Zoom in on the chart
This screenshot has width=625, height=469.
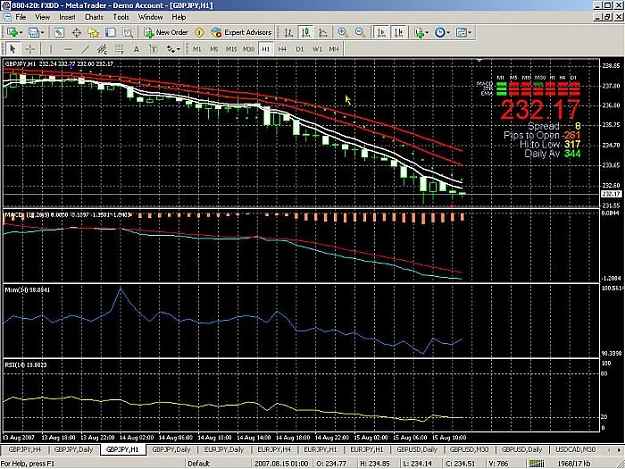(342, 32)
